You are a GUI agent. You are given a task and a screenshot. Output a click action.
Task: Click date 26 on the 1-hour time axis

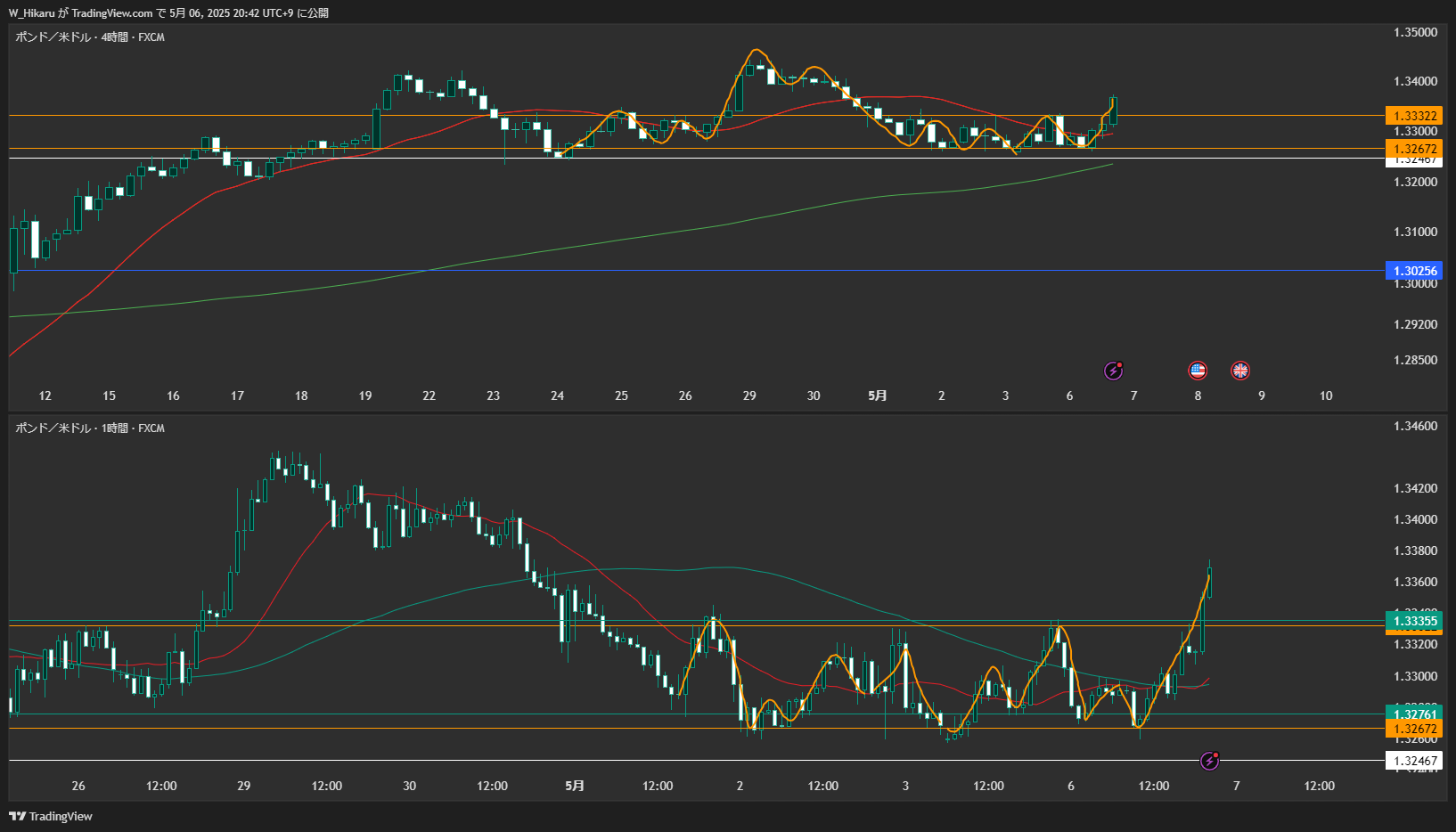[78, 786]
